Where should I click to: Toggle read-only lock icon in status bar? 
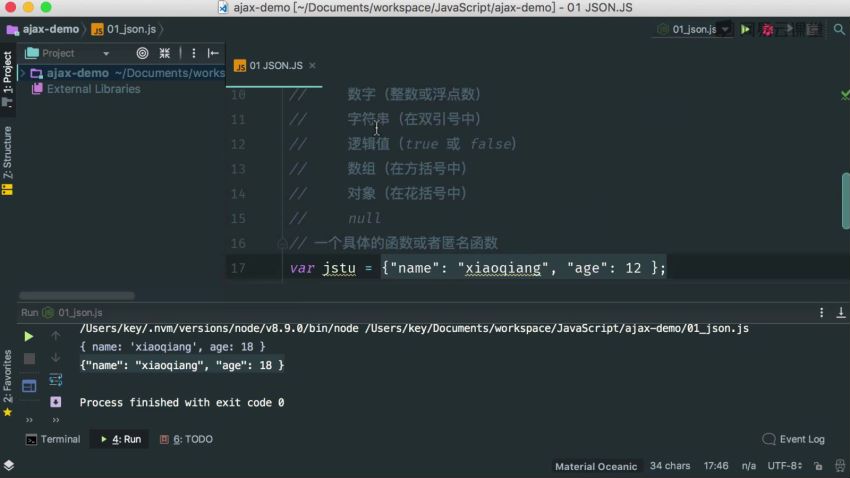[x=819, y=466]
